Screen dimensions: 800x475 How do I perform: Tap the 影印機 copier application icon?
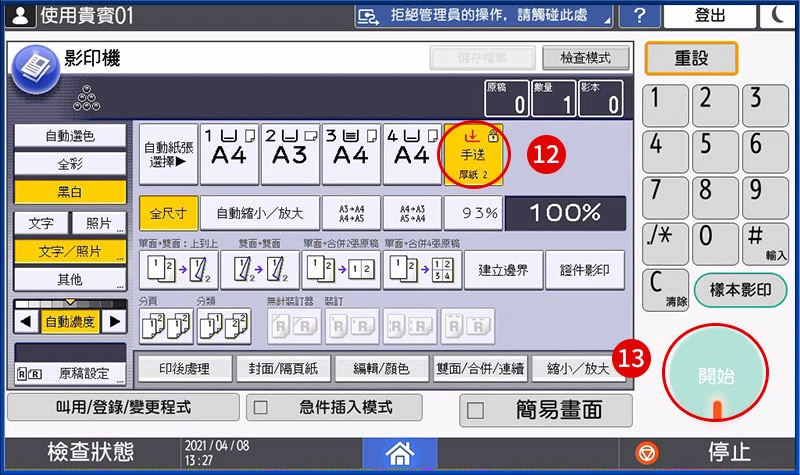pos(36,69)
